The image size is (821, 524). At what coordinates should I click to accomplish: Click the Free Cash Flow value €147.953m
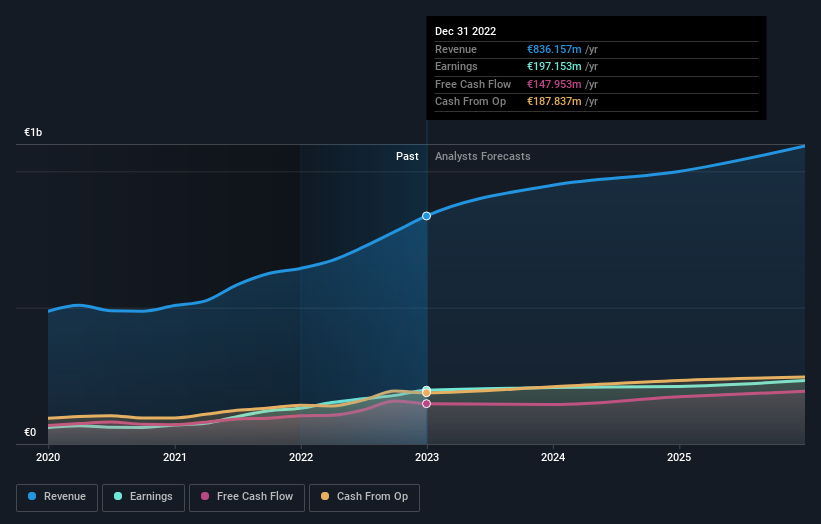click(554, 84)
